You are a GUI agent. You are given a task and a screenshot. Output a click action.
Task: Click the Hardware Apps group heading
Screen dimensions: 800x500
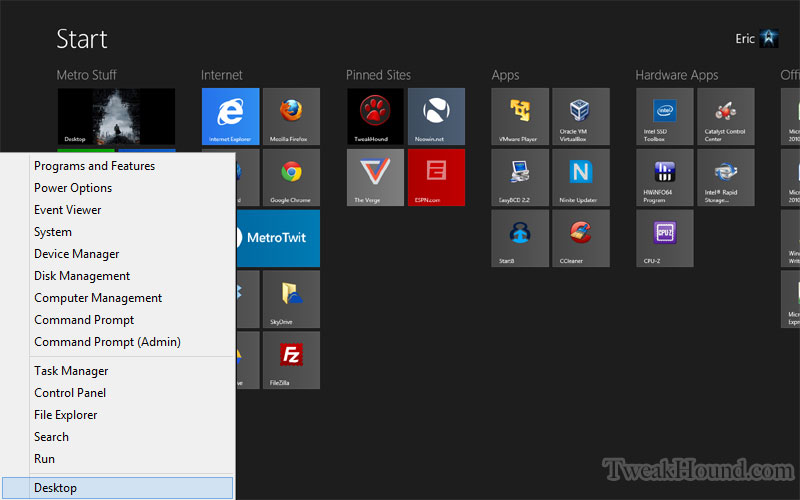(x=677, y=76)
